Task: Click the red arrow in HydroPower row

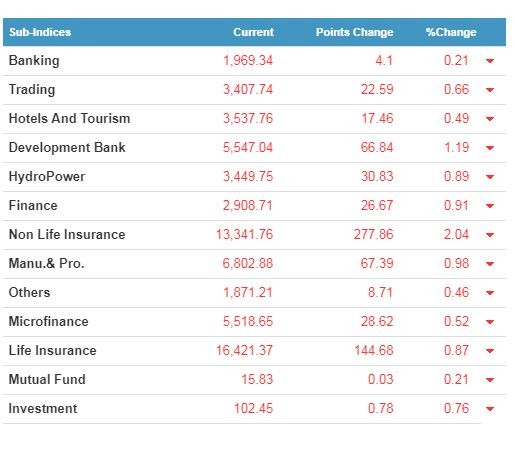Action: click(490, 177)
